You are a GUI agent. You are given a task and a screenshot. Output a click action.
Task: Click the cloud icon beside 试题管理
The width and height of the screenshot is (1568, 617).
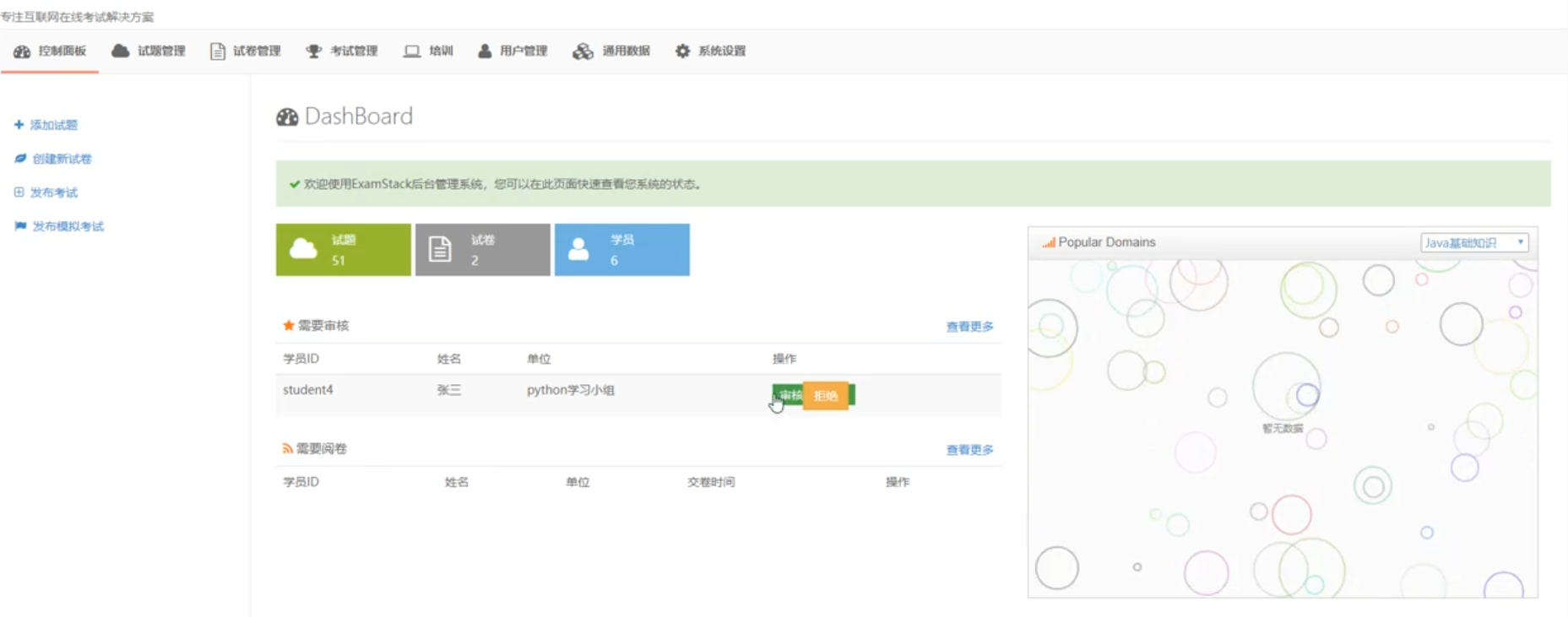(121, 51)
